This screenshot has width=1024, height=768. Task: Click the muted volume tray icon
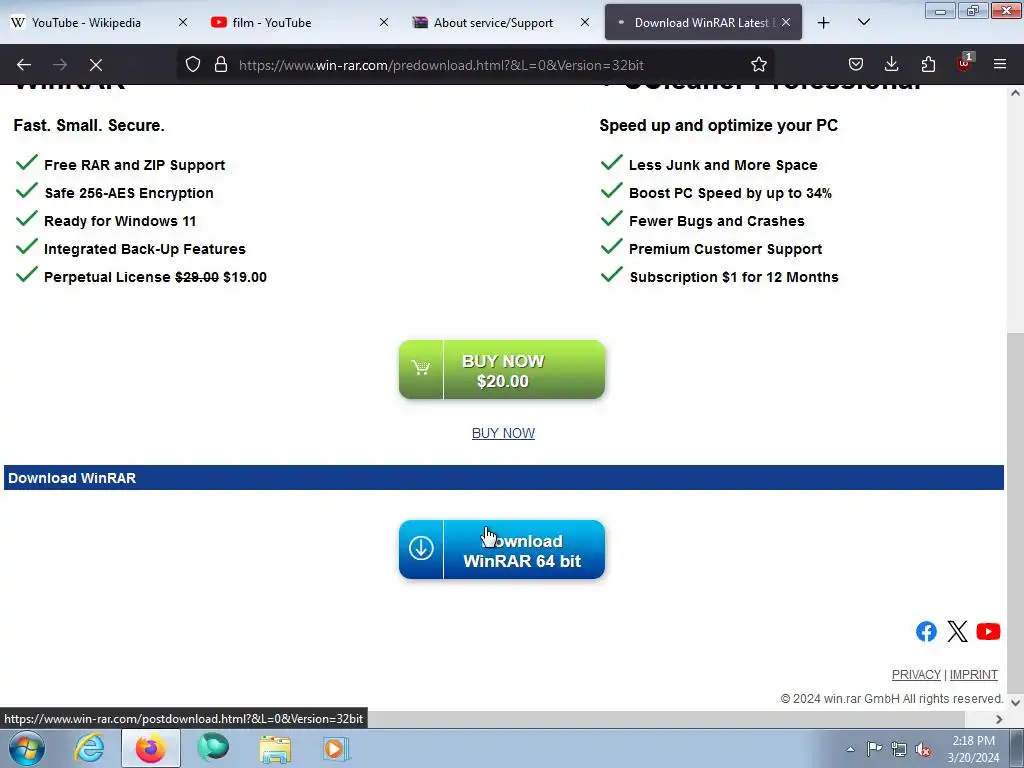pos(923,750)
